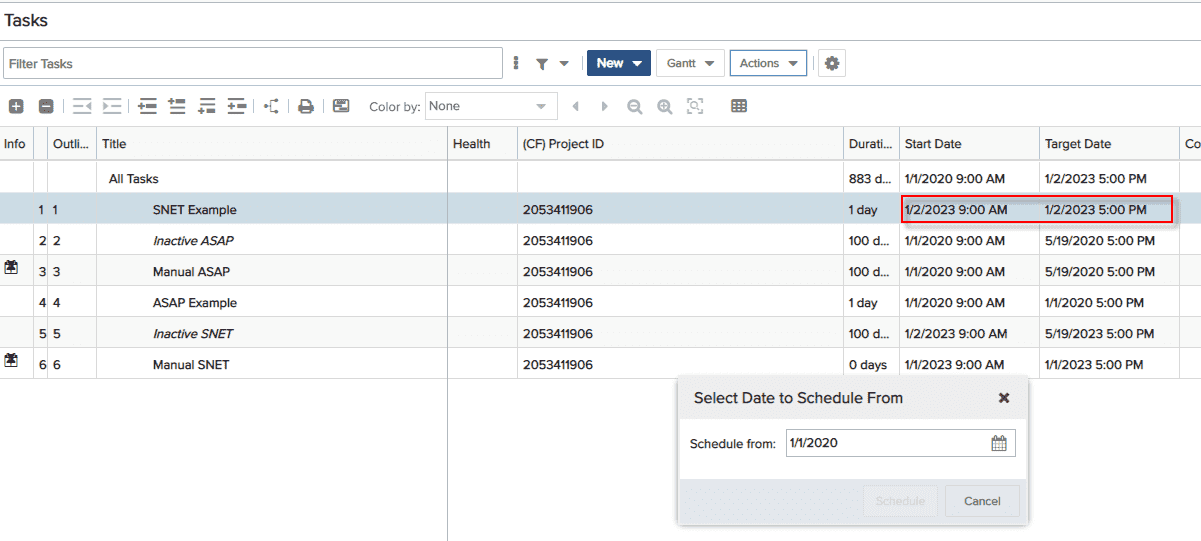Viewport: 1201px width, 541px height.
Task: Zoom in on the Gantt chart
Action: click(x=664, y=106)
